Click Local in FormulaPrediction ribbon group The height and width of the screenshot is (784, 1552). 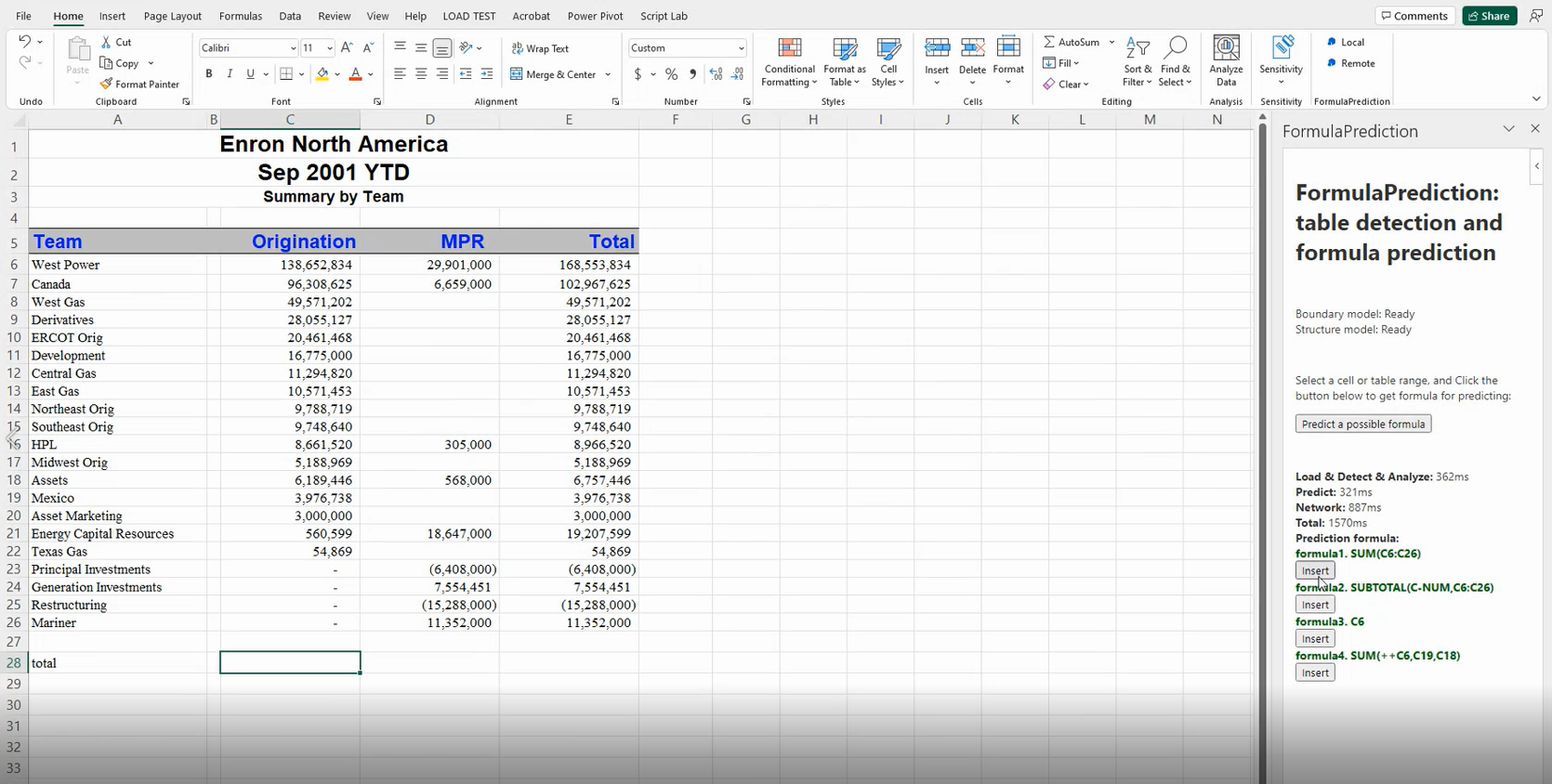tap(1345, 42)
